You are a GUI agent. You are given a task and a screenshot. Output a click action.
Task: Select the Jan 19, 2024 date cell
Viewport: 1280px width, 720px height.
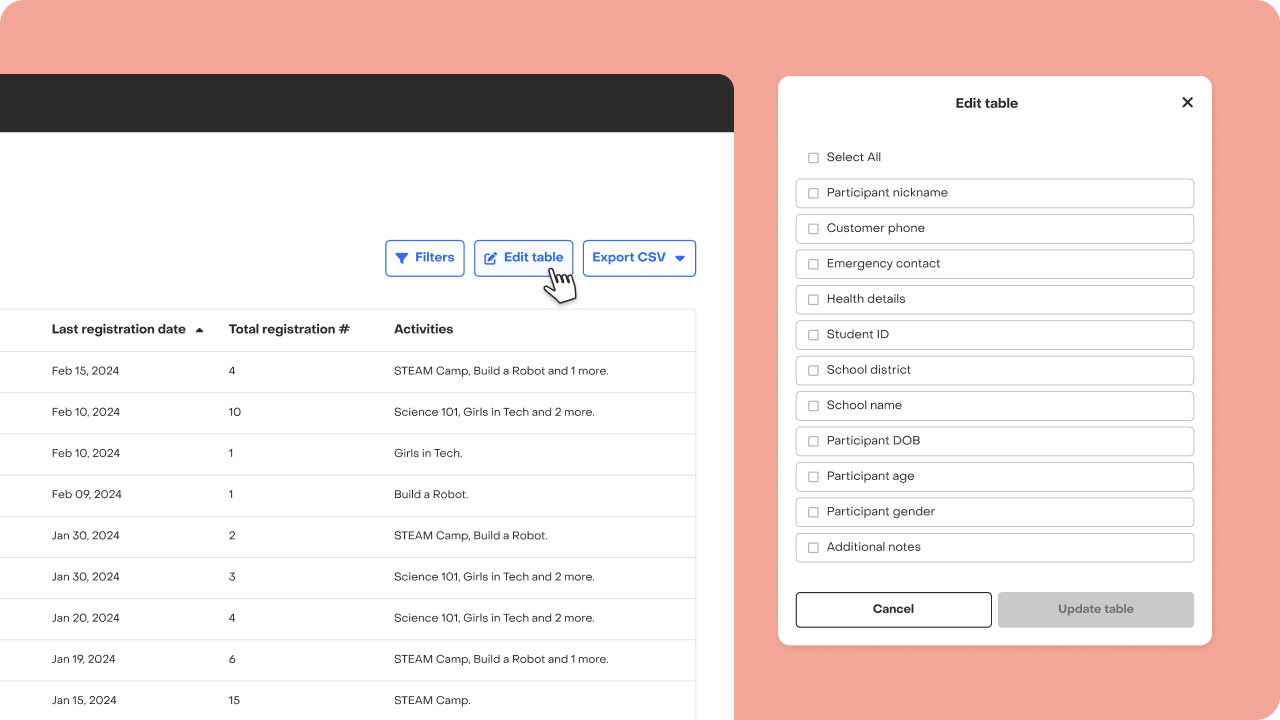point(84,659)
